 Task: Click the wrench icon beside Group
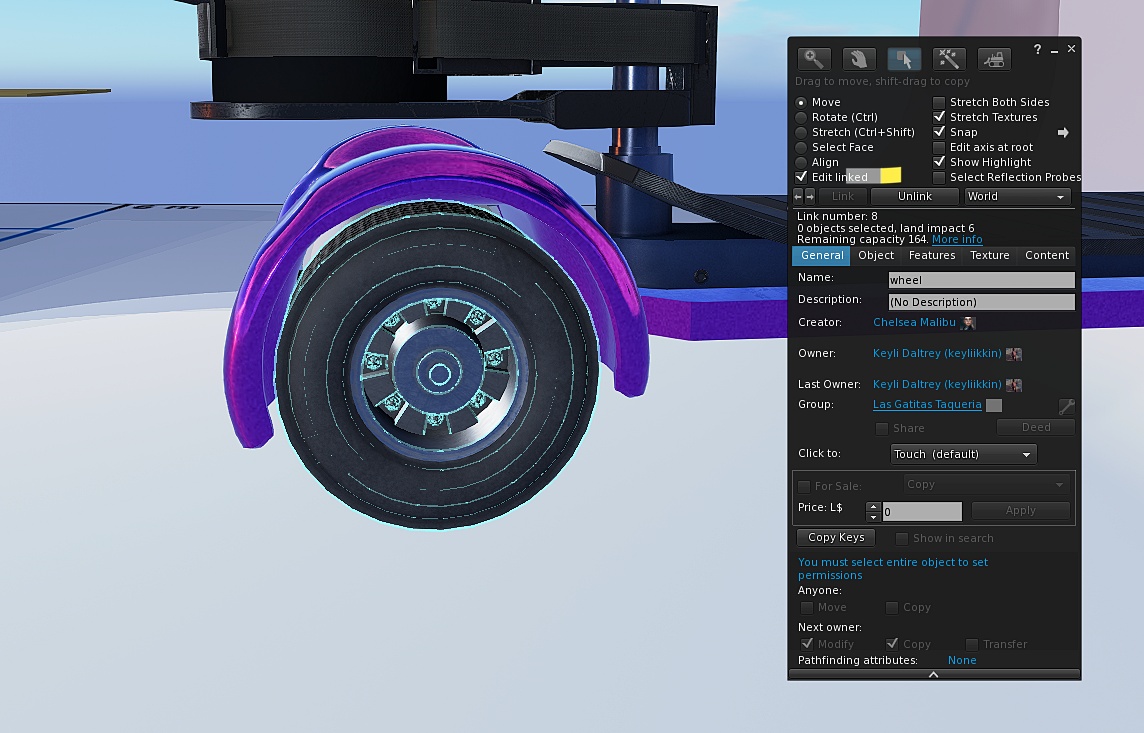(1066, 406)
